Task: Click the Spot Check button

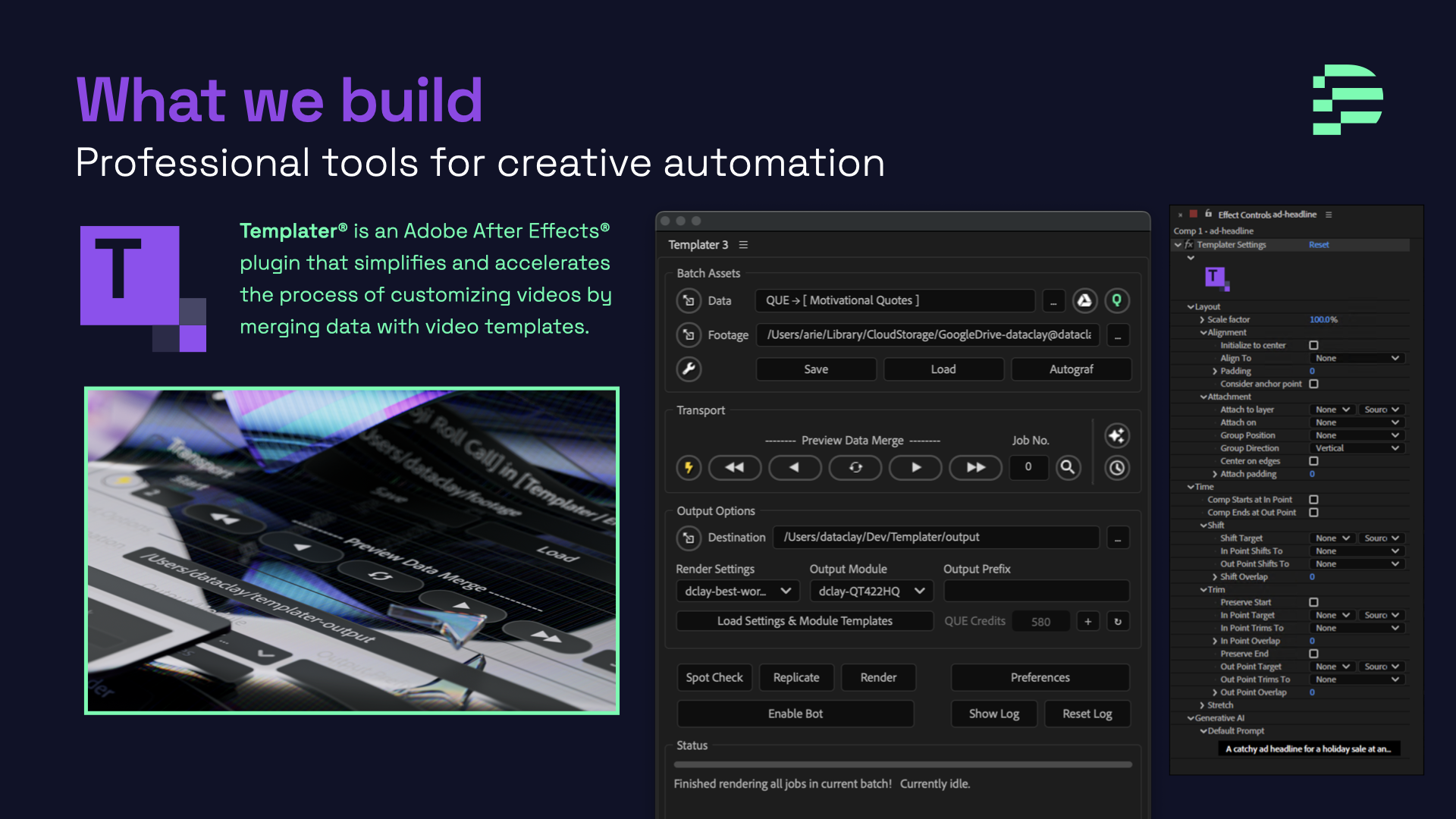Action: (x=714, y=677)
